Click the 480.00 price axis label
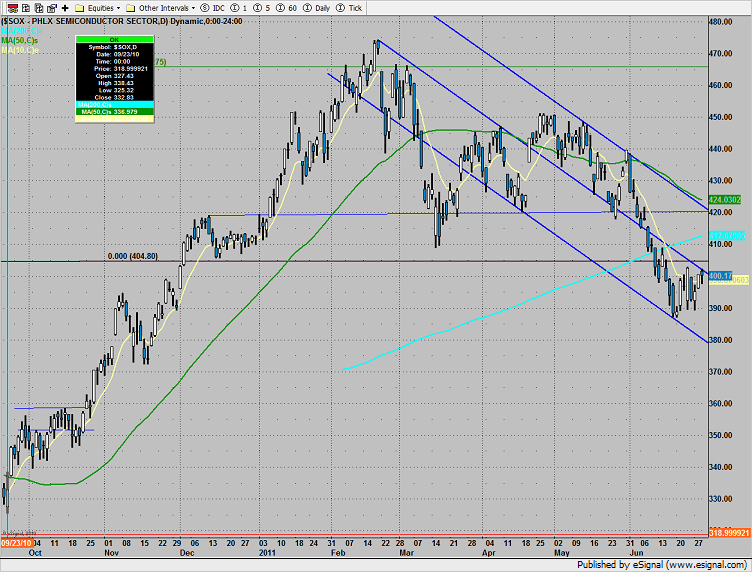Screen dimensions: 752x572 pos(721,22)
